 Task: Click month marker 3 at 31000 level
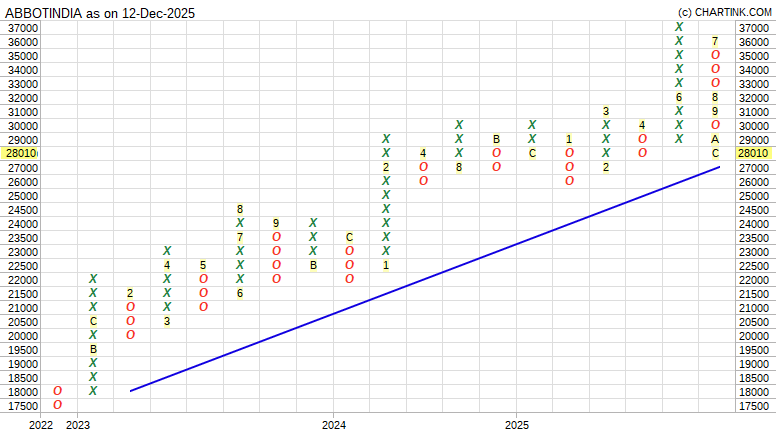605,112
